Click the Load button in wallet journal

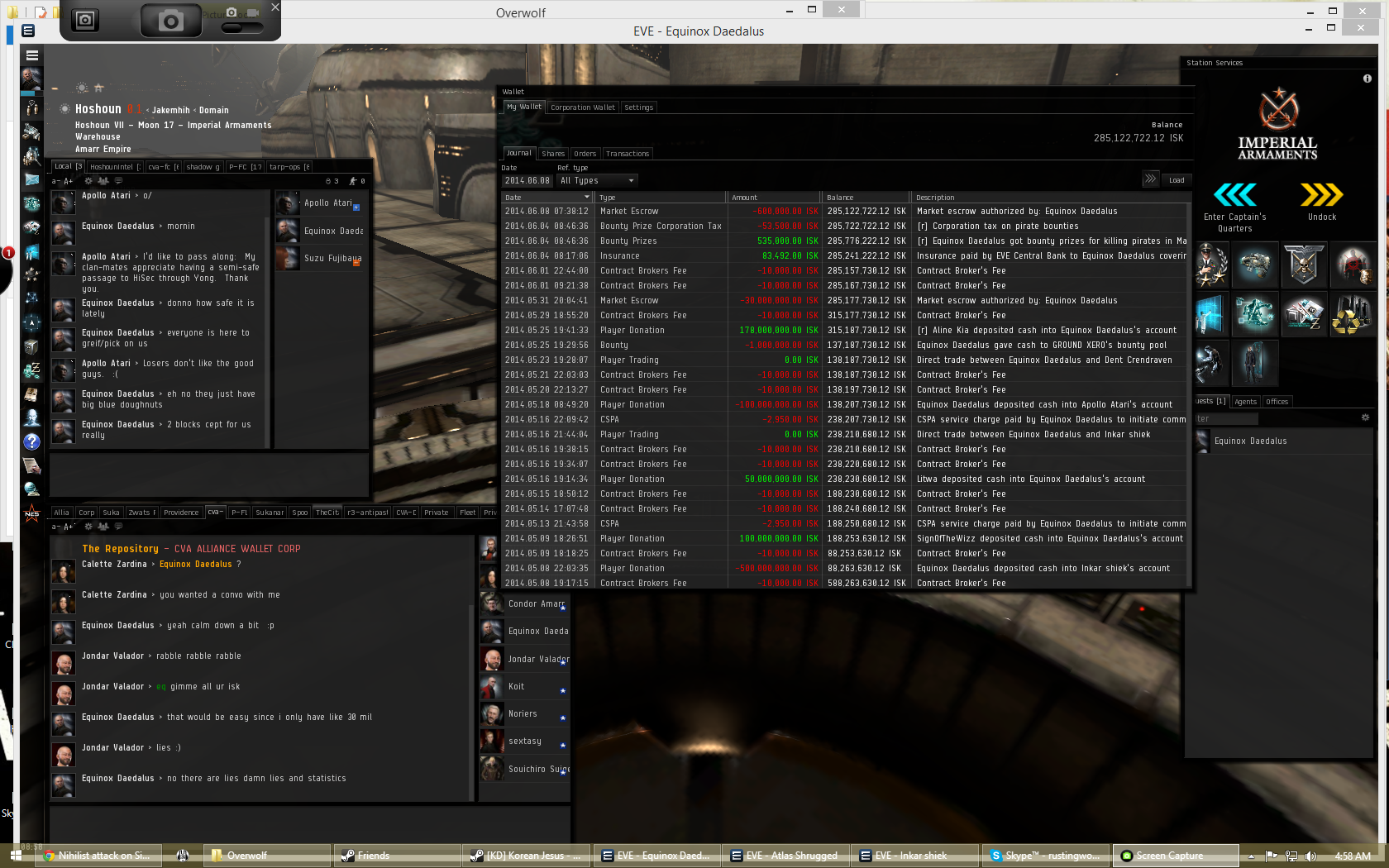coord(1177,180)
